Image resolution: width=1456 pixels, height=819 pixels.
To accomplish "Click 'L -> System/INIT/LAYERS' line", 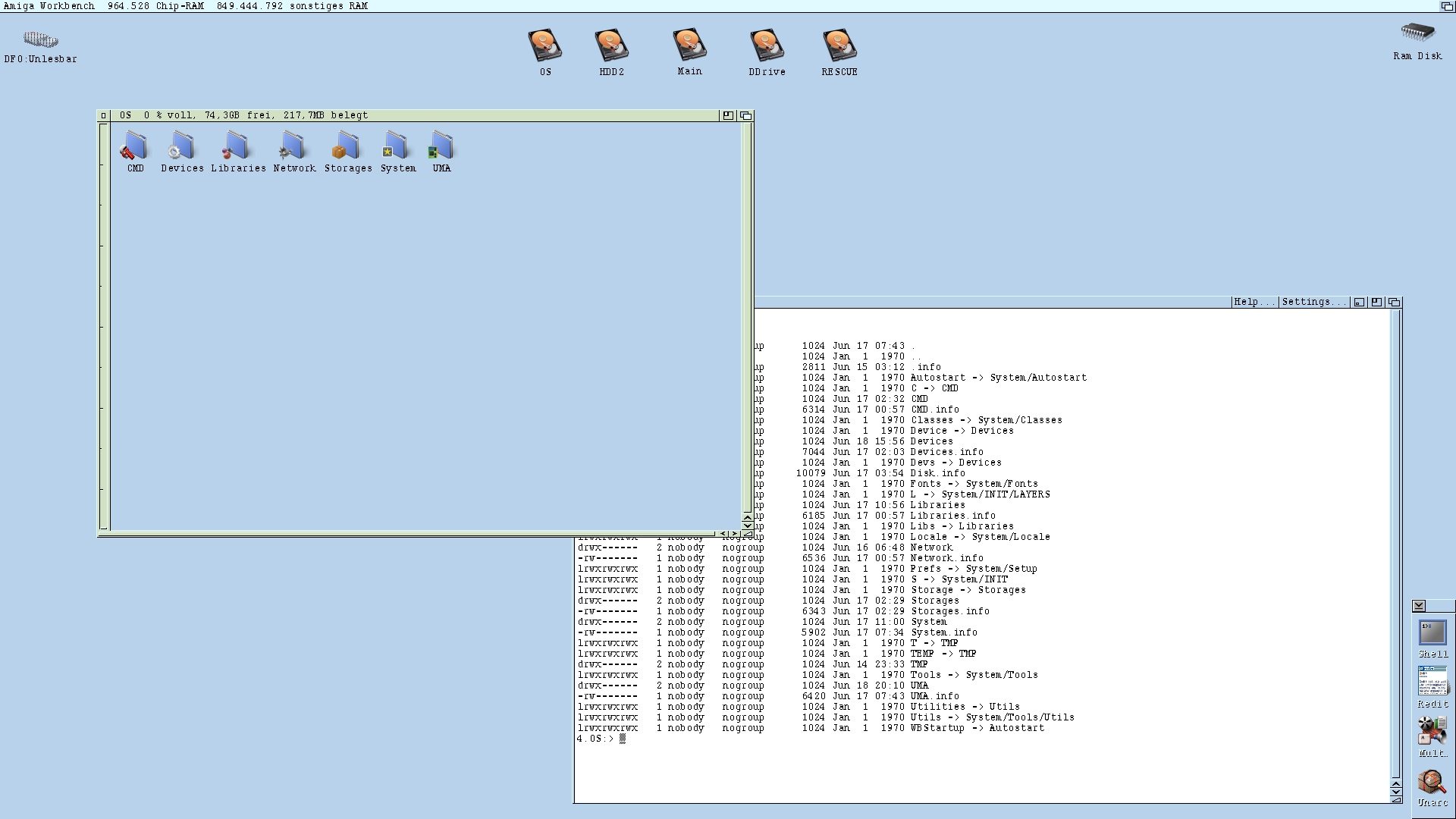I will 981,494.
